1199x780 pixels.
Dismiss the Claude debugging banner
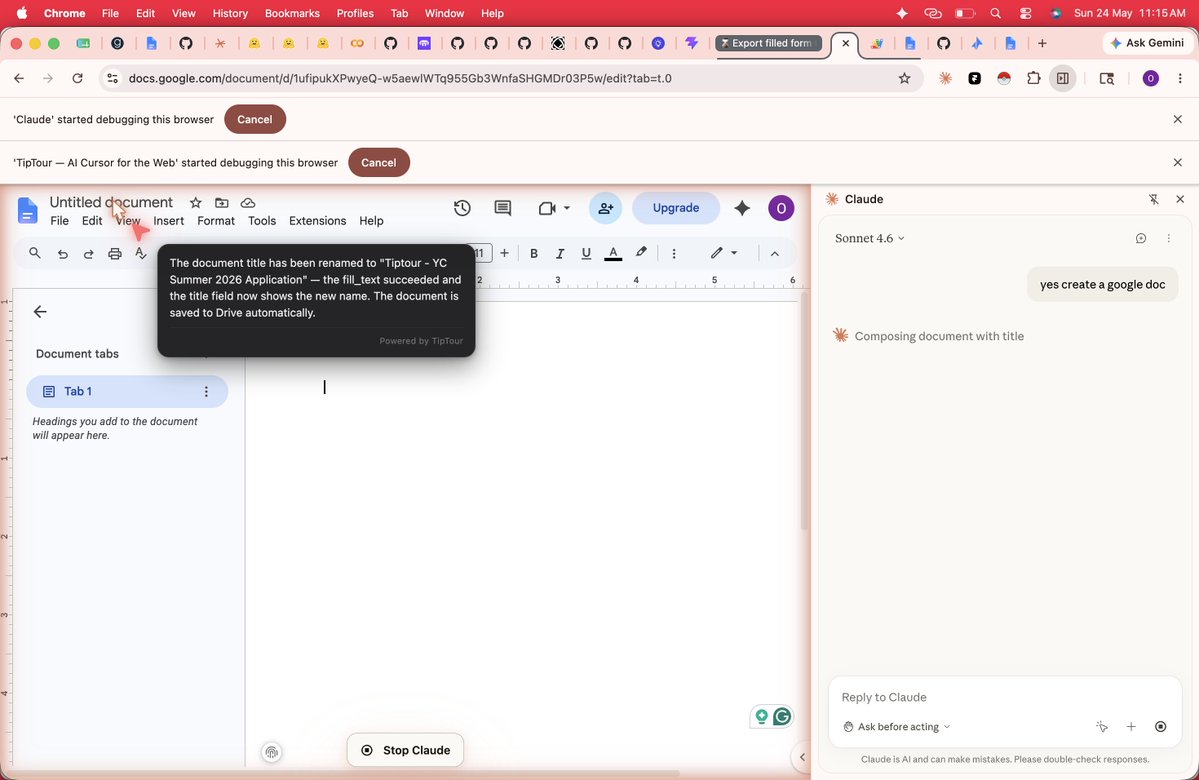[1178, 119]
